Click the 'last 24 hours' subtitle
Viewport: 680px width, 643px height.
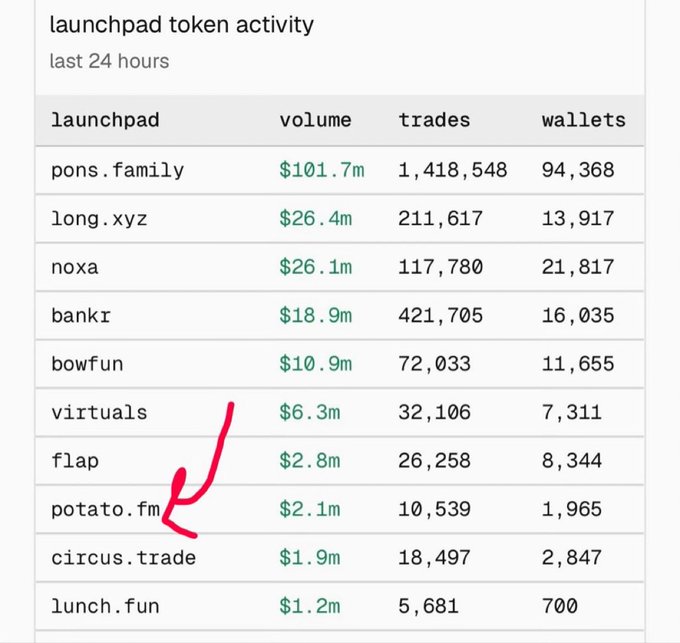[x=109, y=61]
